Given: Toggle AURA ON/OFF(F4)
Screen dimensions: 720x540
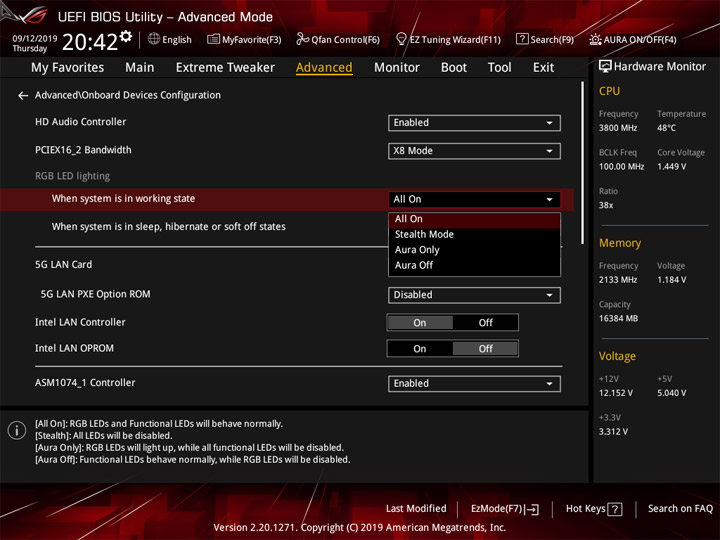Looking at the screenshot, I should (x=633, y=39).
